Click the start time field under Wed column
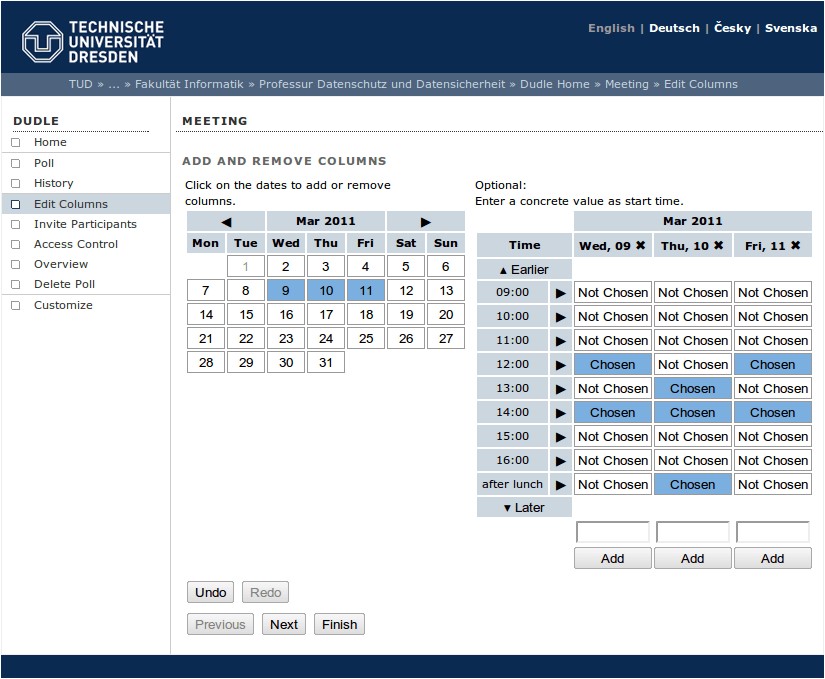This screenshot has height=679, width=825. pyautogui.click(x=612, y=533)
